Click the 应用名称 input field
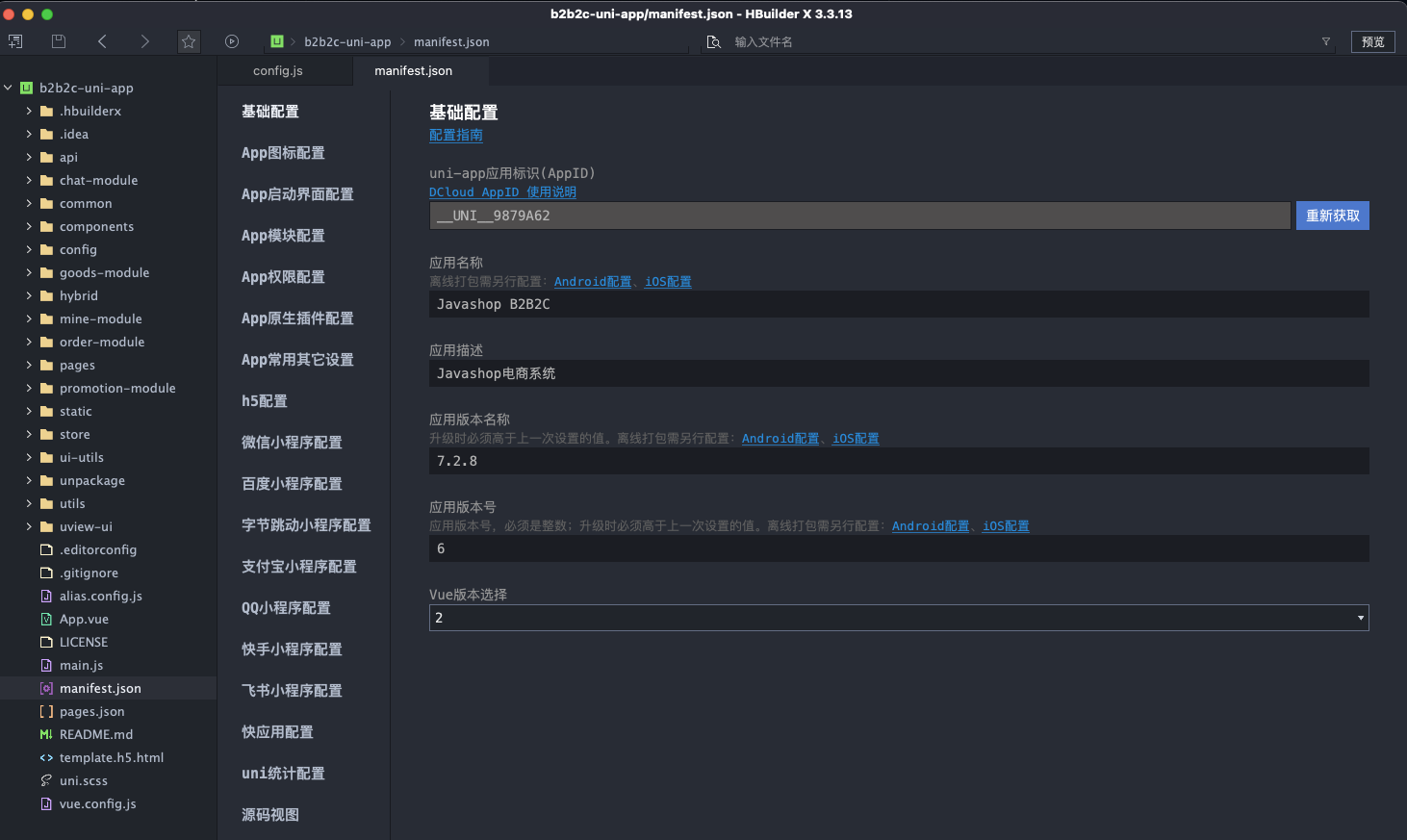Viewport: 1407px width, 840px height. tap(899, 304)
